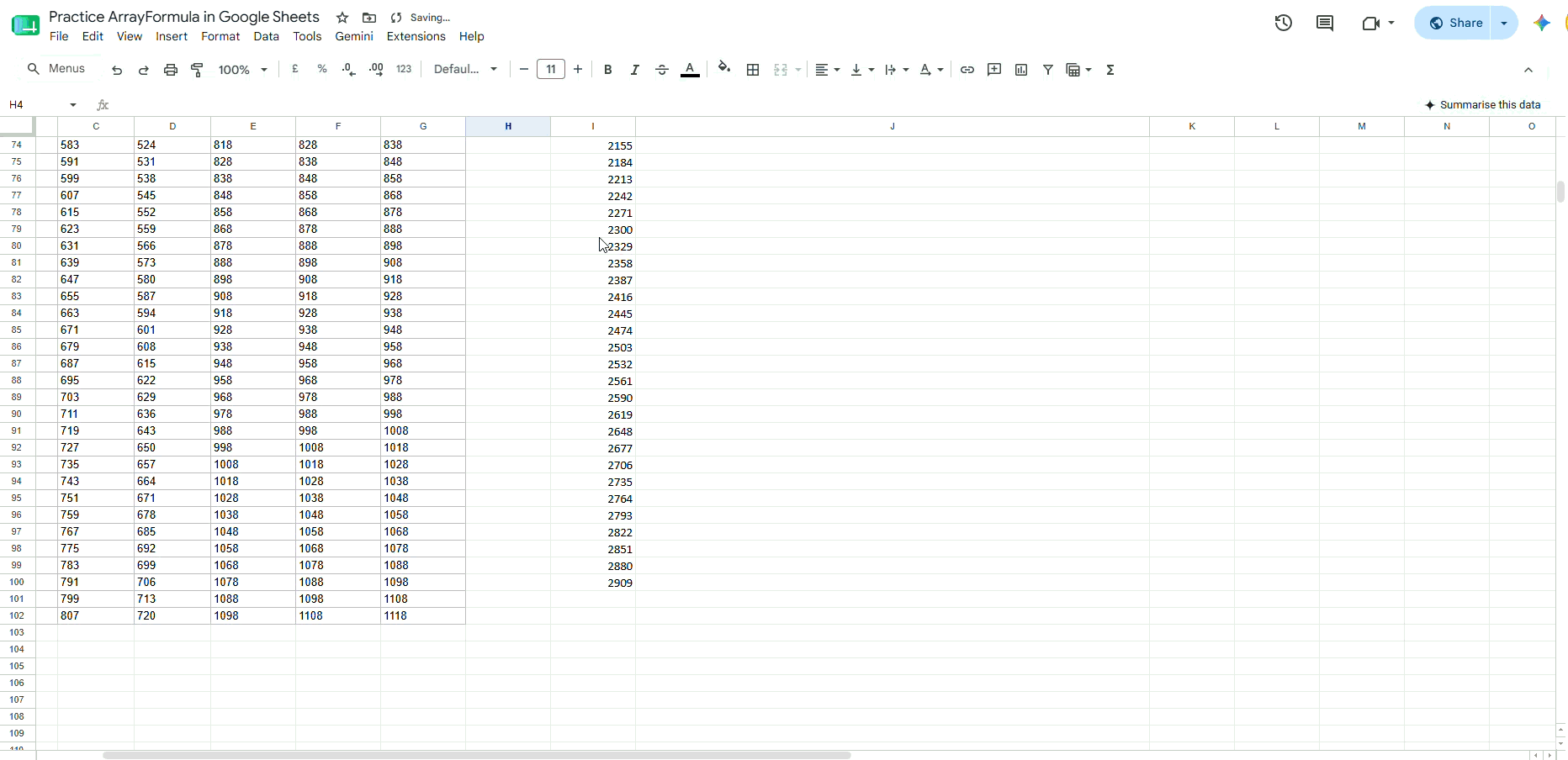Toggle bold formatting
This screenshot has height=760, width=1568.
[x=608, y=70]
